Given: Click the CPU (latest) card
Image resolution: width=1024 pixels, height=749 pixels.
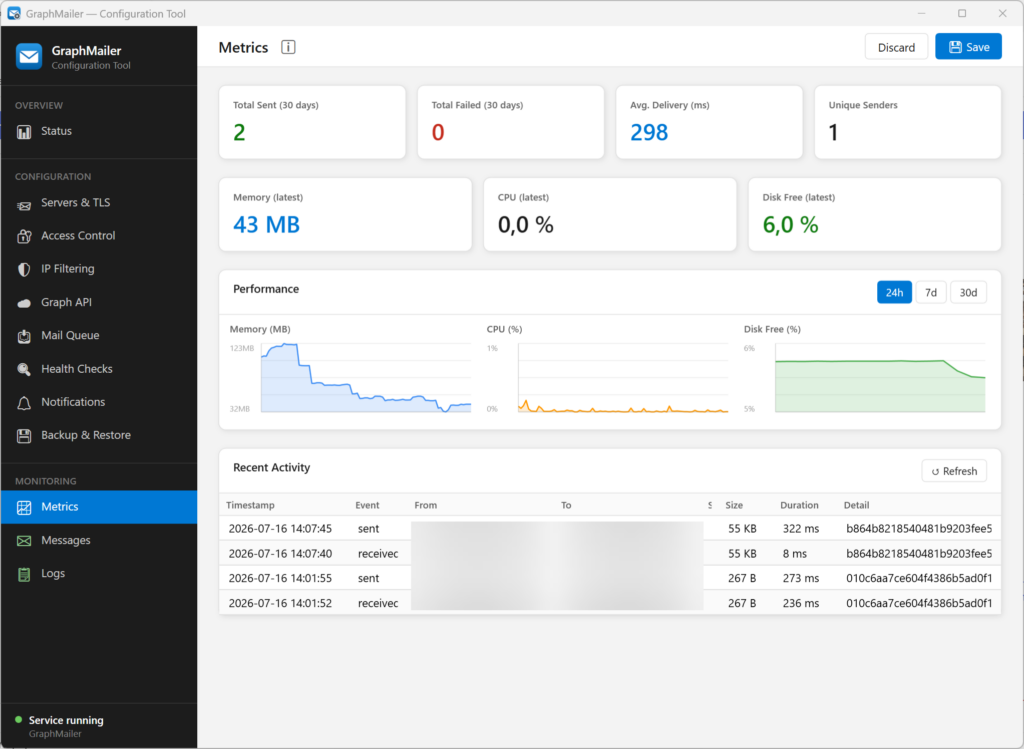Looking at the screenshot, I should pyautogui.click(x=610, y=214).
